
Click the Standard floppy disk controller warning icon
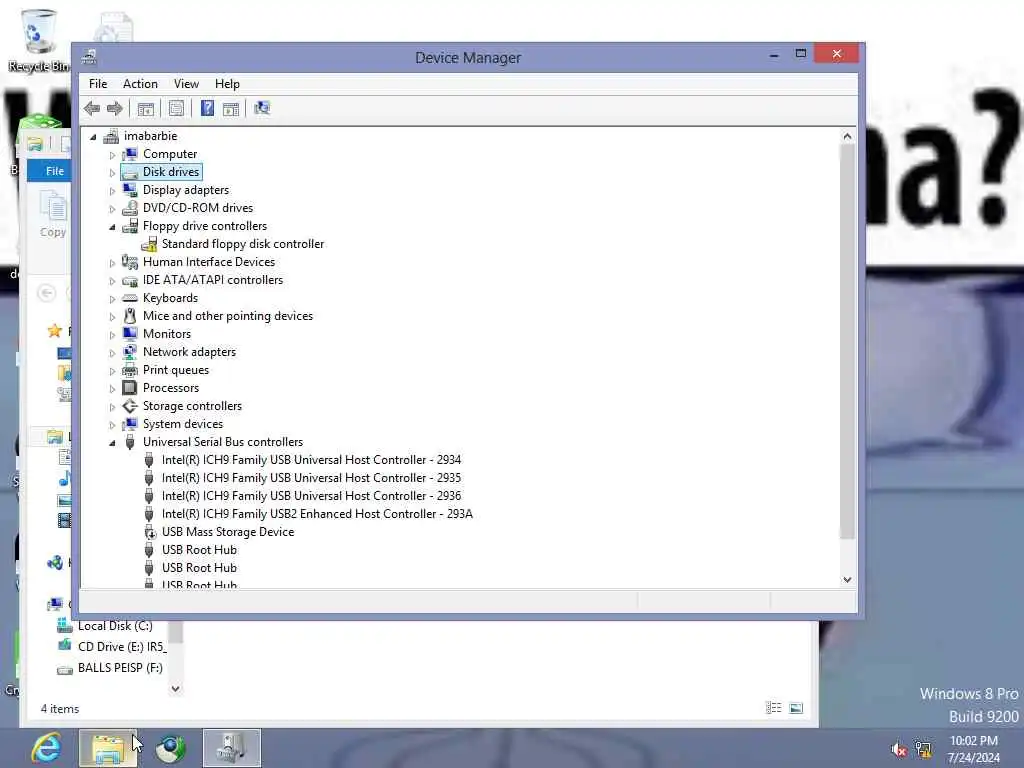coord(149,244)
